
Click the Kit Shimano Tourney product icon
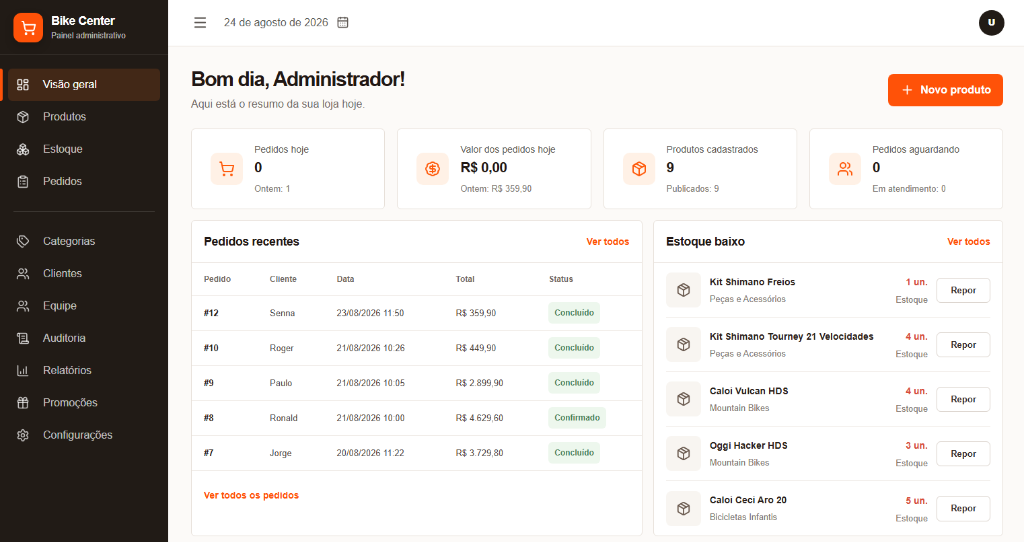pyautogui.click(x=683, y=345)
